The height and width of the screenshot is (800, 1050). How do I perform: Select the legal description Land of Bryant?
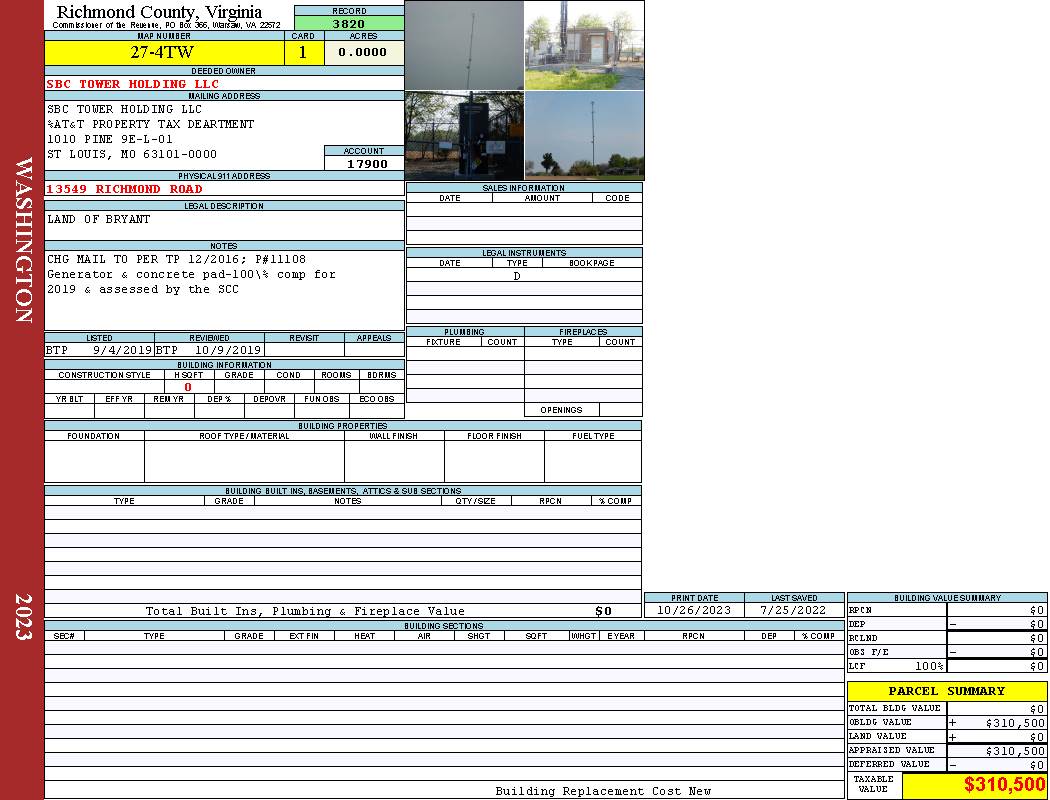pyautogui.click(x=99, y=219)
